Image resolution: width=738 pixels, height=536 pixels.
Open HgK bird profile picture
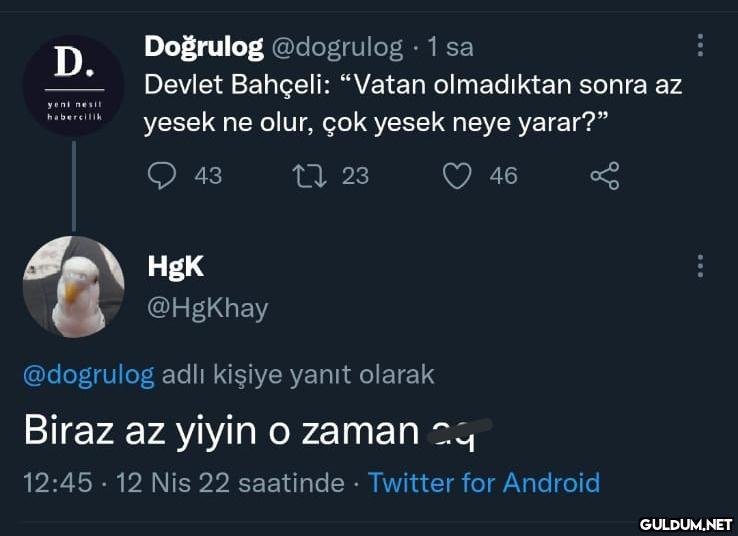[73, 286]
